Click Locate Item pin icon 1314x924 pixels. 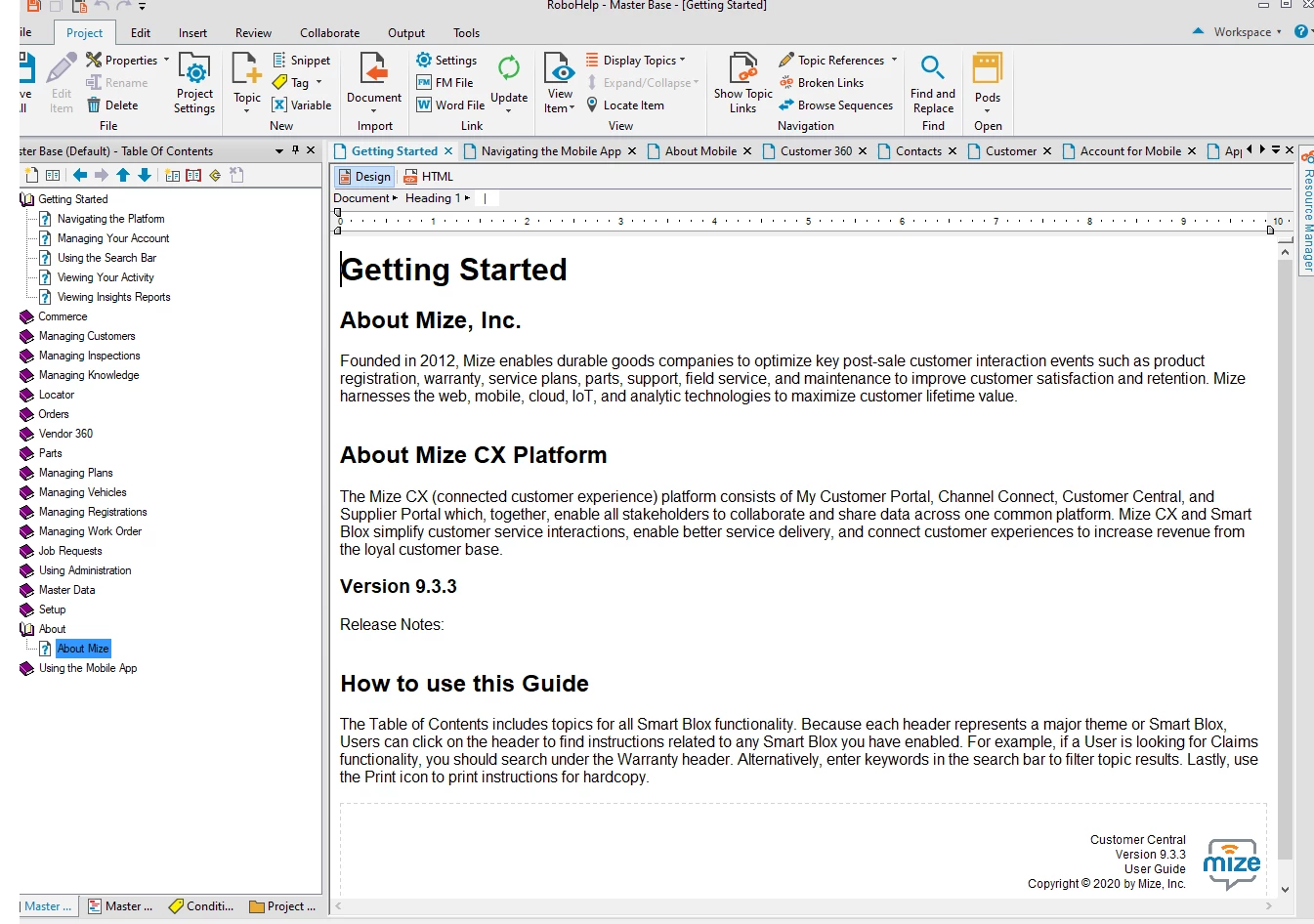pos(592,105)
